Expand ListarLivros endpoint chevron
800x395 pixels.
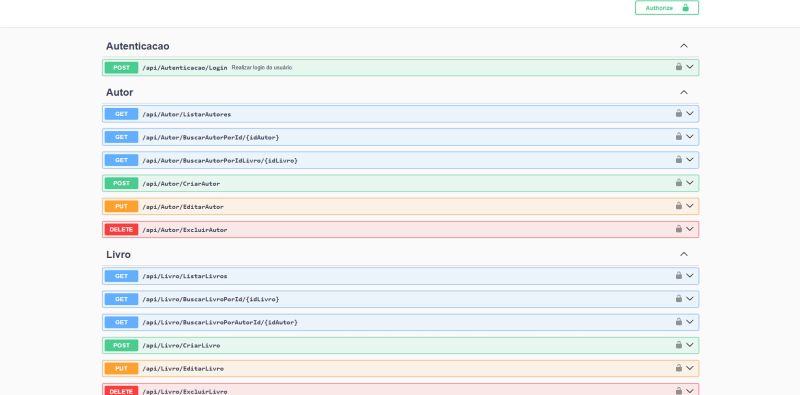click(690, 275)
